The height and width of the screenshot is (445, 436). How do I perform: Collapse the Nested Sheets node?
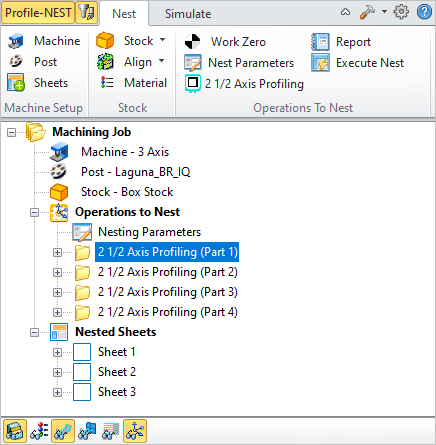click(34, 332)
